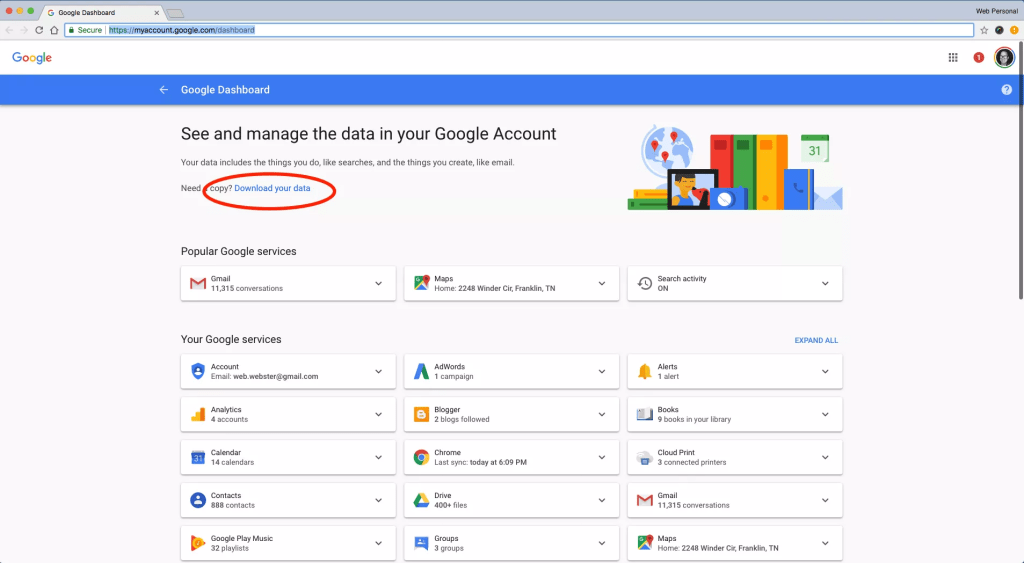
Task: Click the red notifications badge
Action: (979, 58)
